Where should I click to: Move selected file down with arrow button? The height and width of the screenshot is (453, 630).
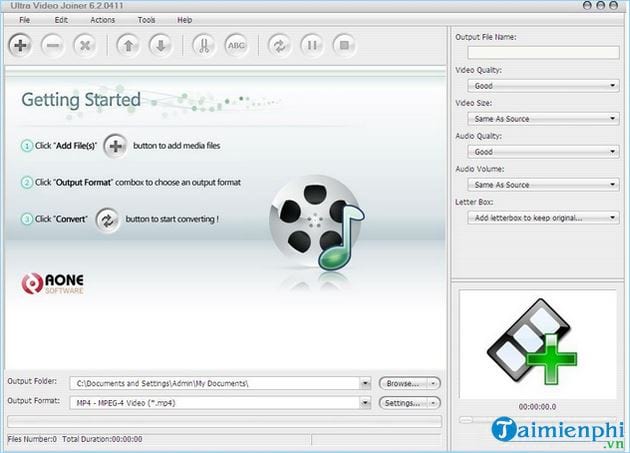[161, 45]
